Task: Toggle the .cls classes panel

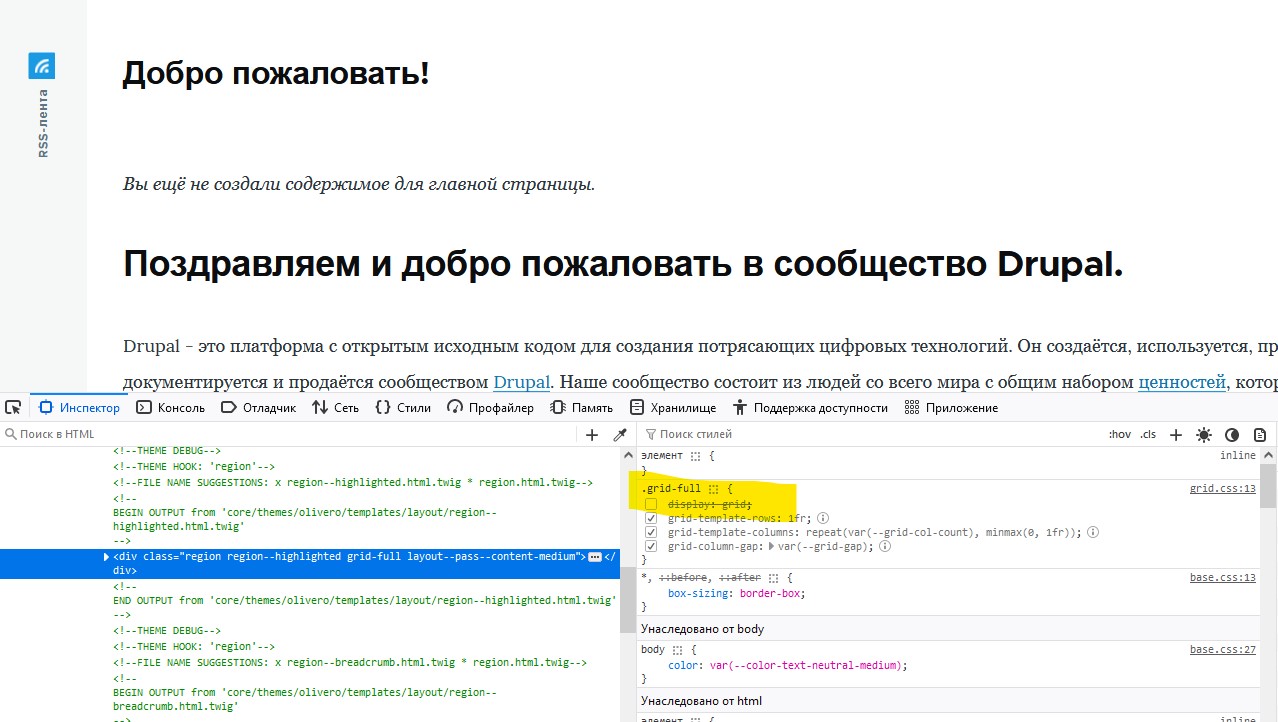Action: pos(1148,435)
